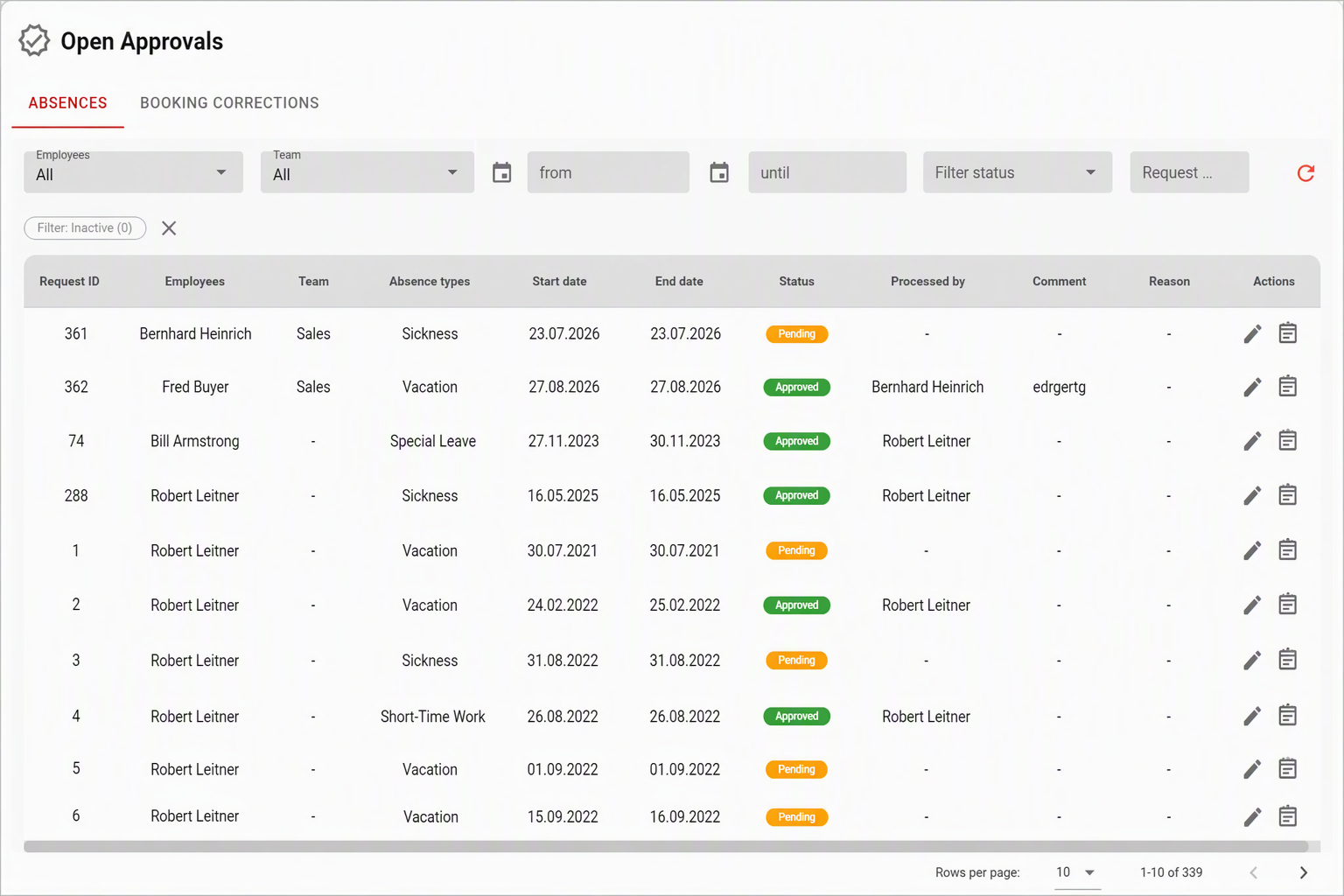This screenshot has width=1344, height=896.
Task: Select the Absences tab
Action: pyautogui.click(x=67, y=103)
